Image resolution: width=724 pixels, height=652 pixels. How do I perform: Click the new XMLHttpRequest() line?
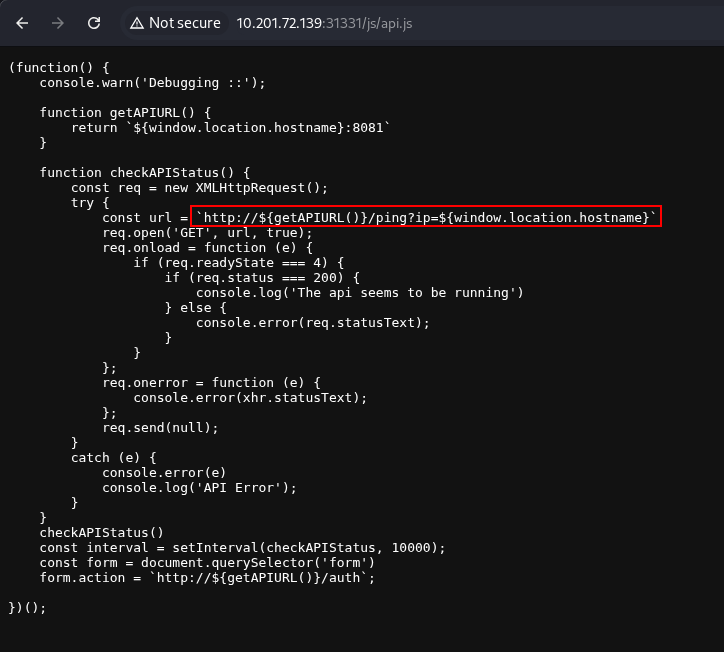pos(199,187)
